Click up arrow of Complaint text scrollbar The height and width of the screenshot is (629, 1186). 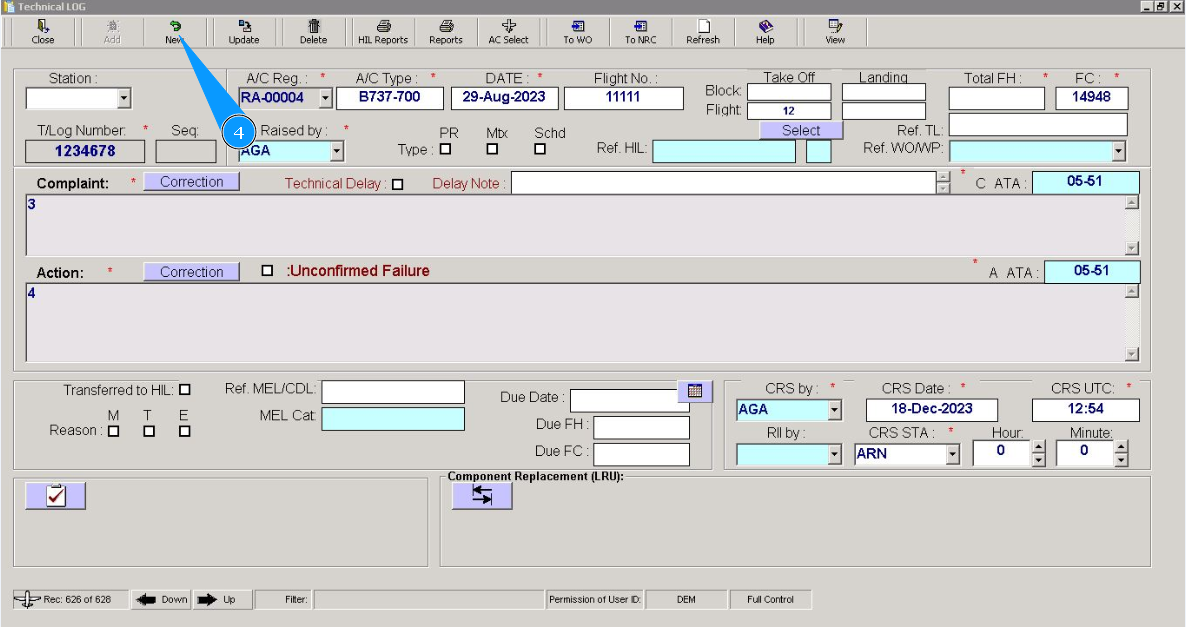pyautogui.click(x=1132, y=202)
